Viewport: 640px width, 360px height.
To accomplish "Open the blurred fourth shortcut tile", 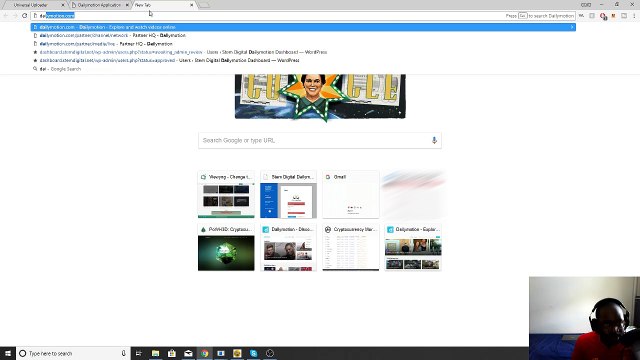I will [413, 195].
